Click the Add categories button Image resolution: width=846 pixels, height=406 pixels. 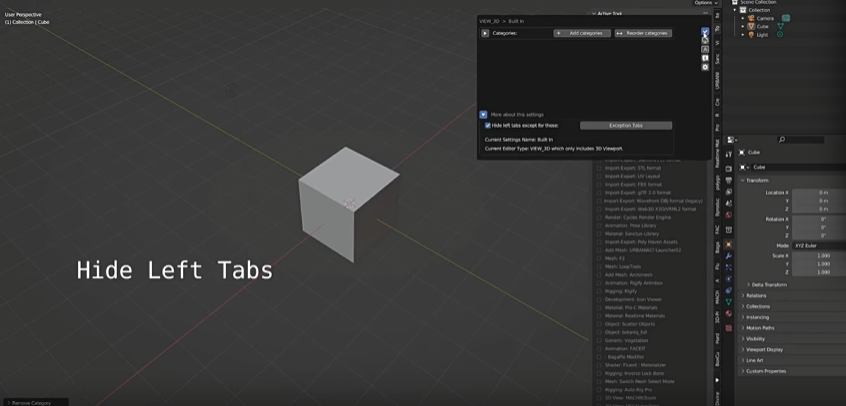click(582, 33)
